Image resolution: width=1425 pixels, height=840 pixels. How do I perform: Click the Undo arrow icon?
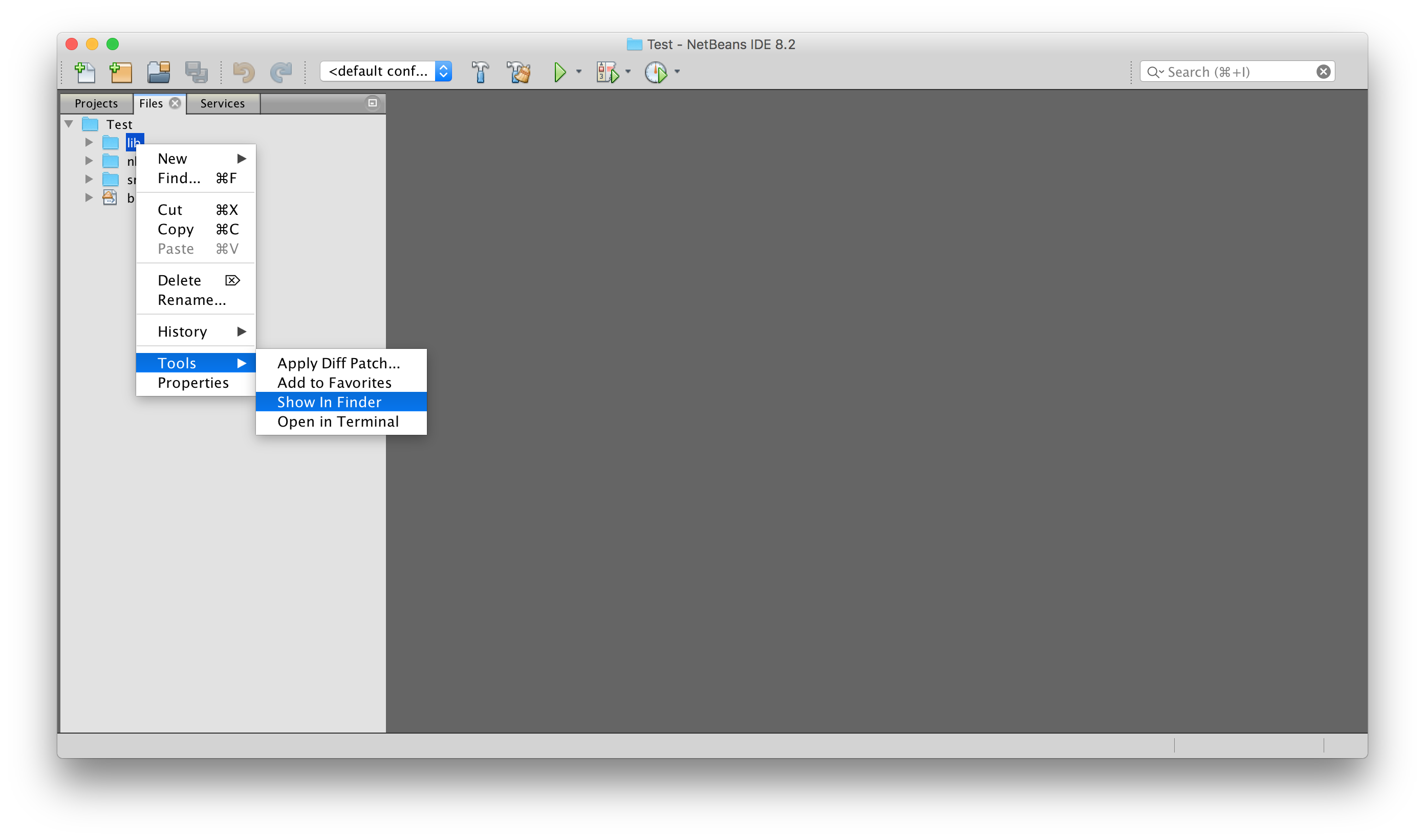[244, 72]
